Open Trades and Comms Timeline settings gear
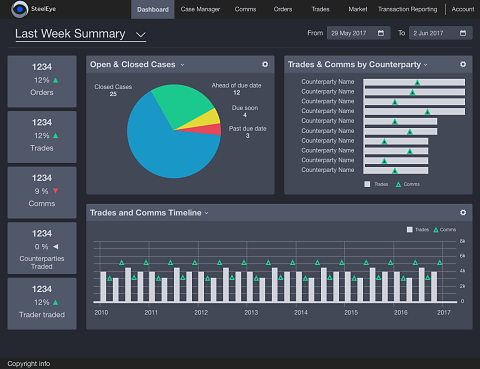 click(x=463, y=212)
